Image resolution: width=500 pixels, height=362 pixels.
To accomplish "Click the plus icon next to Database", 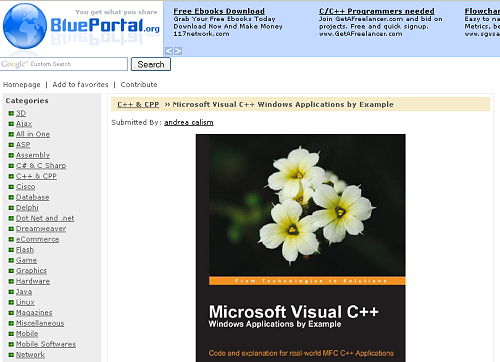I will coord(11,197).
